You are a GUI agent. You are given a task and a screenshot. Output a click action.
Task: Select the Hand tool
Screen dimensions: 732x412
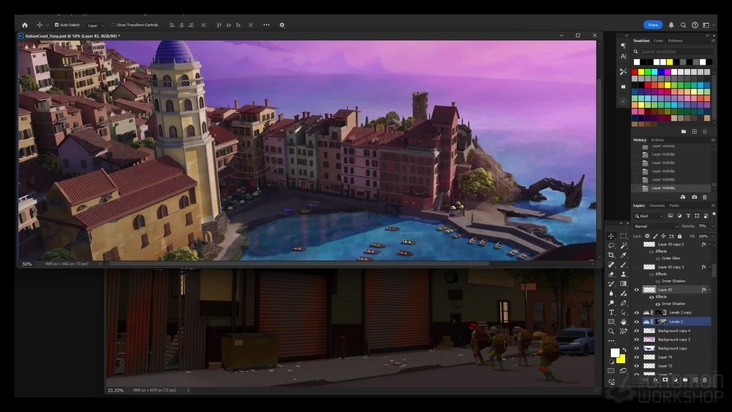pyautogui.click(x=623, y=322)
